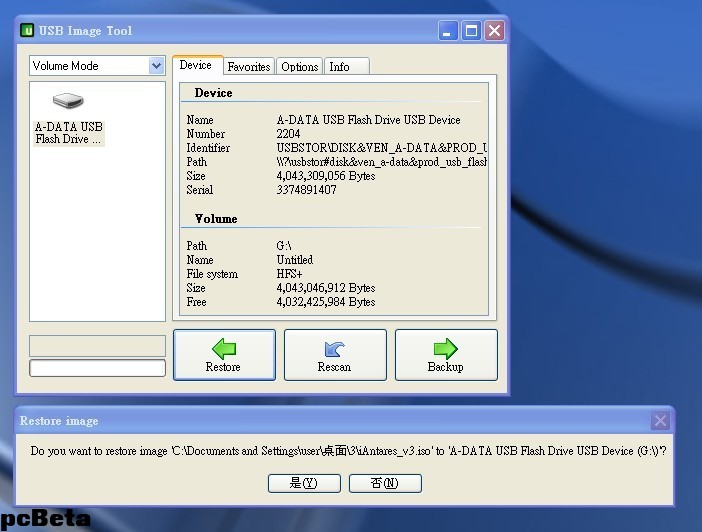
Task: Click the USBSTOR identifier value
Action: coord(381,148)
